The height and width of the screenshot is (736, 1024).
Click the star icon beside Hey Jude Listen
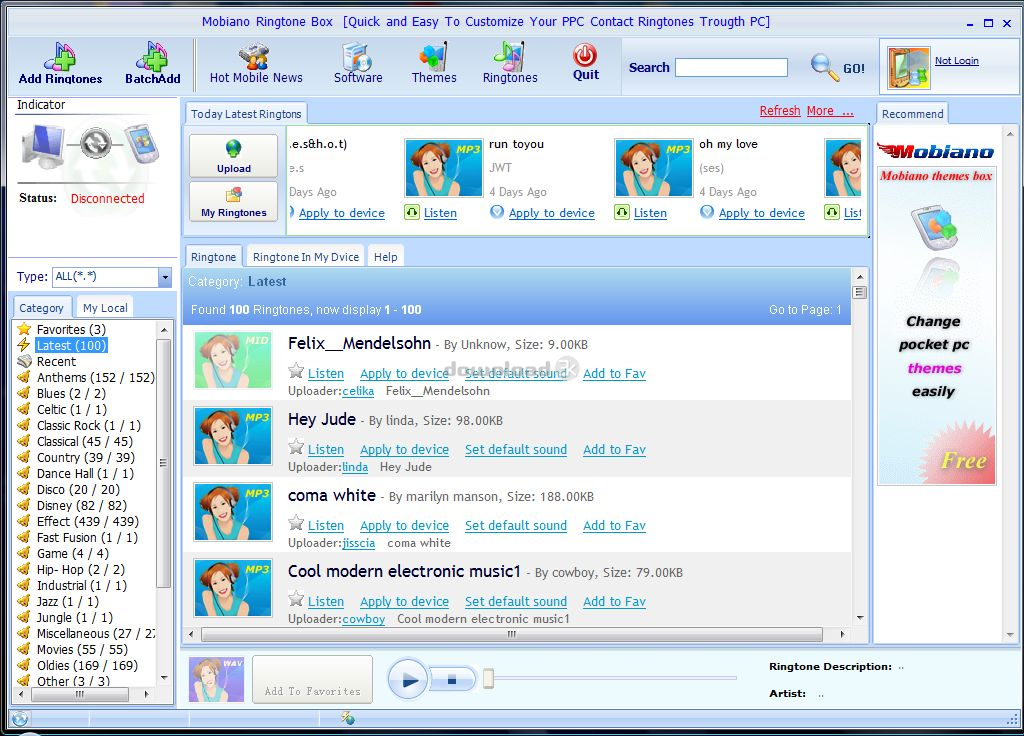(x=296, y=447)
